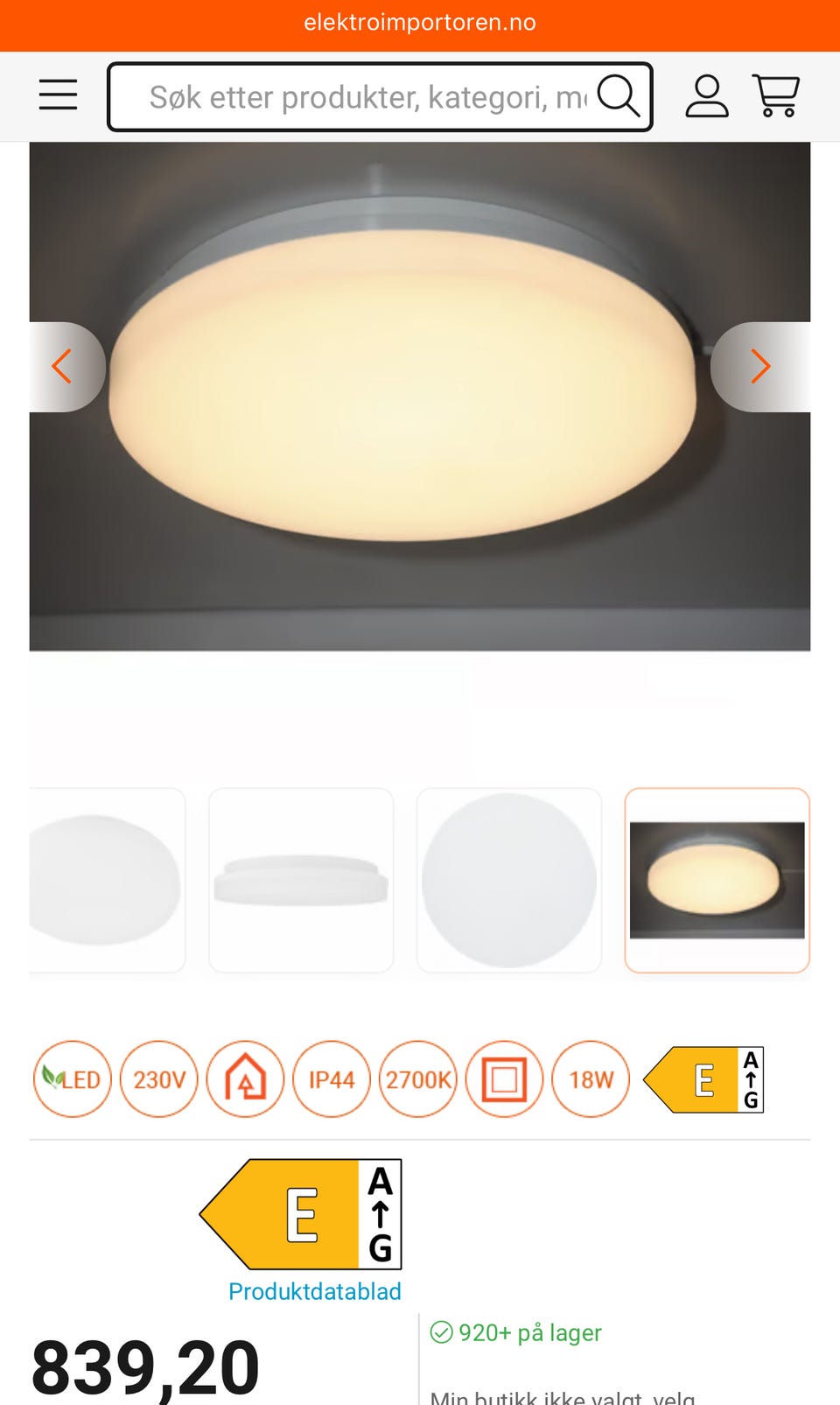Click the indoor-use house badge icon
This screenshot has width=840, height=1405.
pyautogui.click(x=245, y=1078)
